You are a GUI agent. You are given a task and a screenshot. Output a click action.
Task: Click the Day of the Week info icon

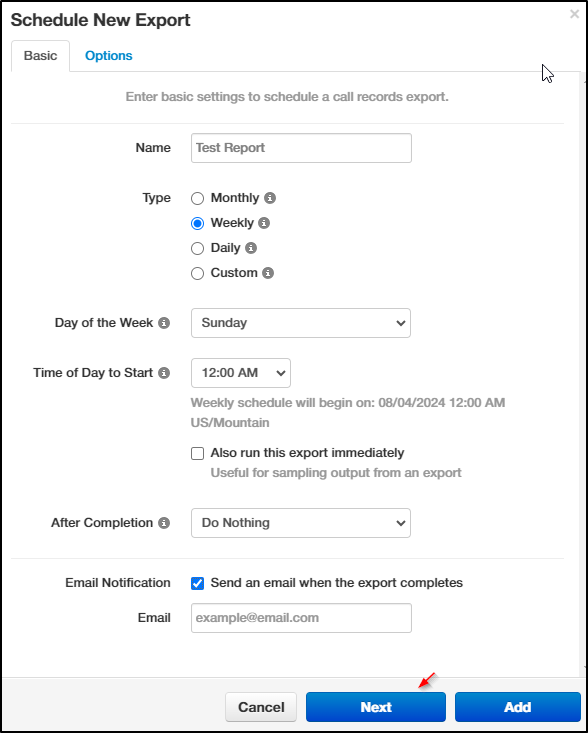point(164,323)
